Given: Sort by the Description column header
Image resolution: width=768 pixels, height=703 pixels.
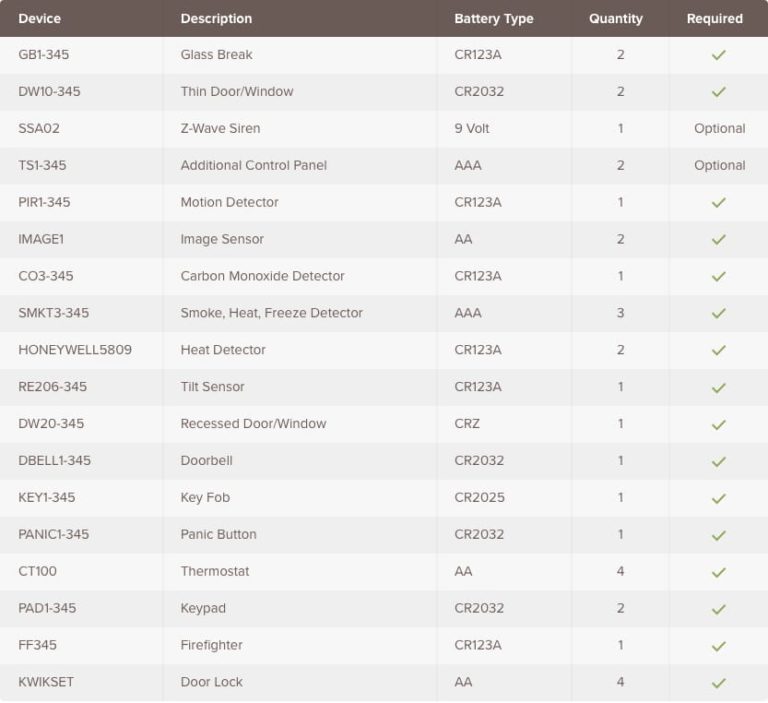Looking at the screenshot, I should [x=216, y=18].
